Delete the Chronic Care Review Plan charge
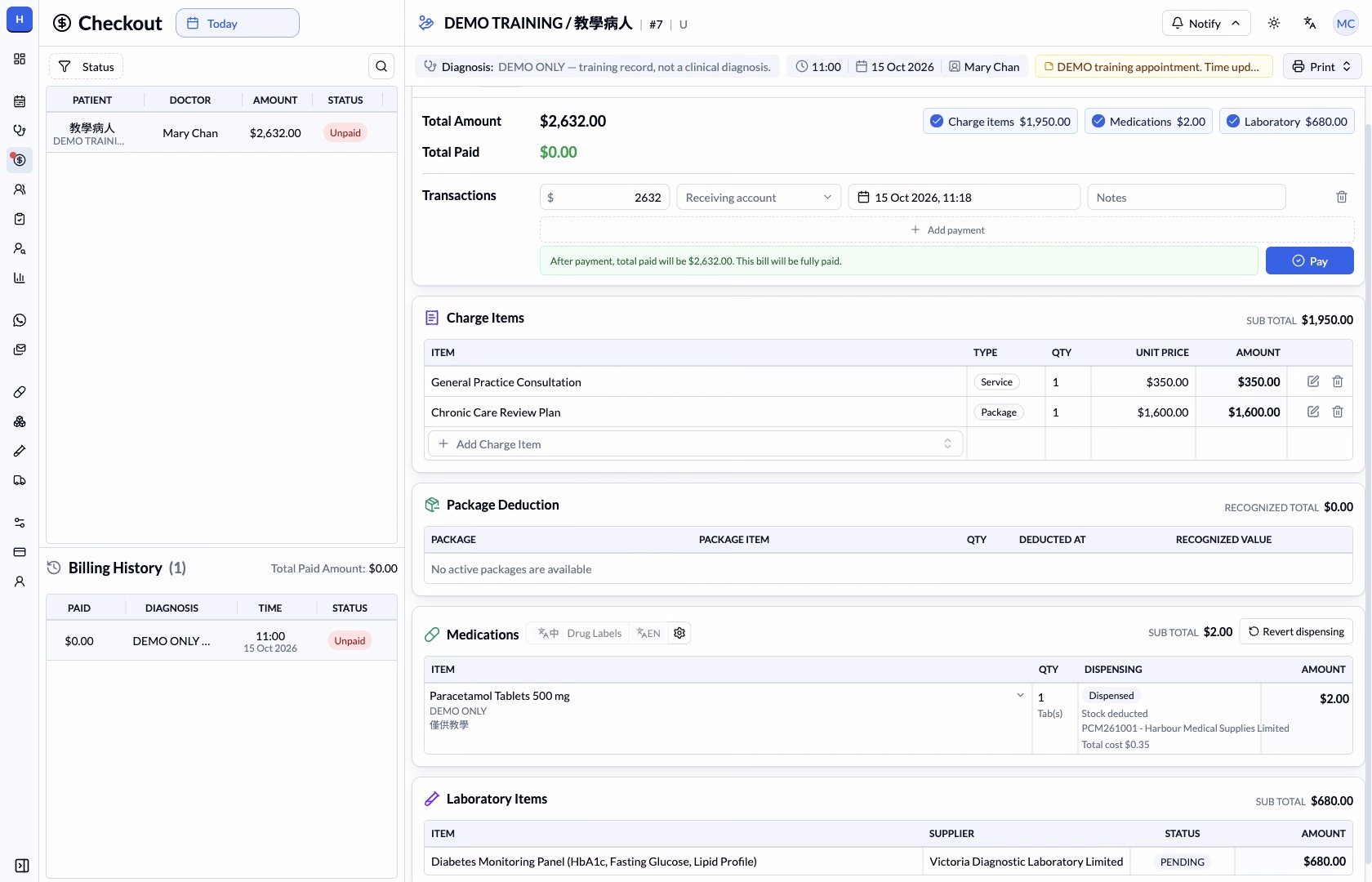 (x=1338, y=412)
